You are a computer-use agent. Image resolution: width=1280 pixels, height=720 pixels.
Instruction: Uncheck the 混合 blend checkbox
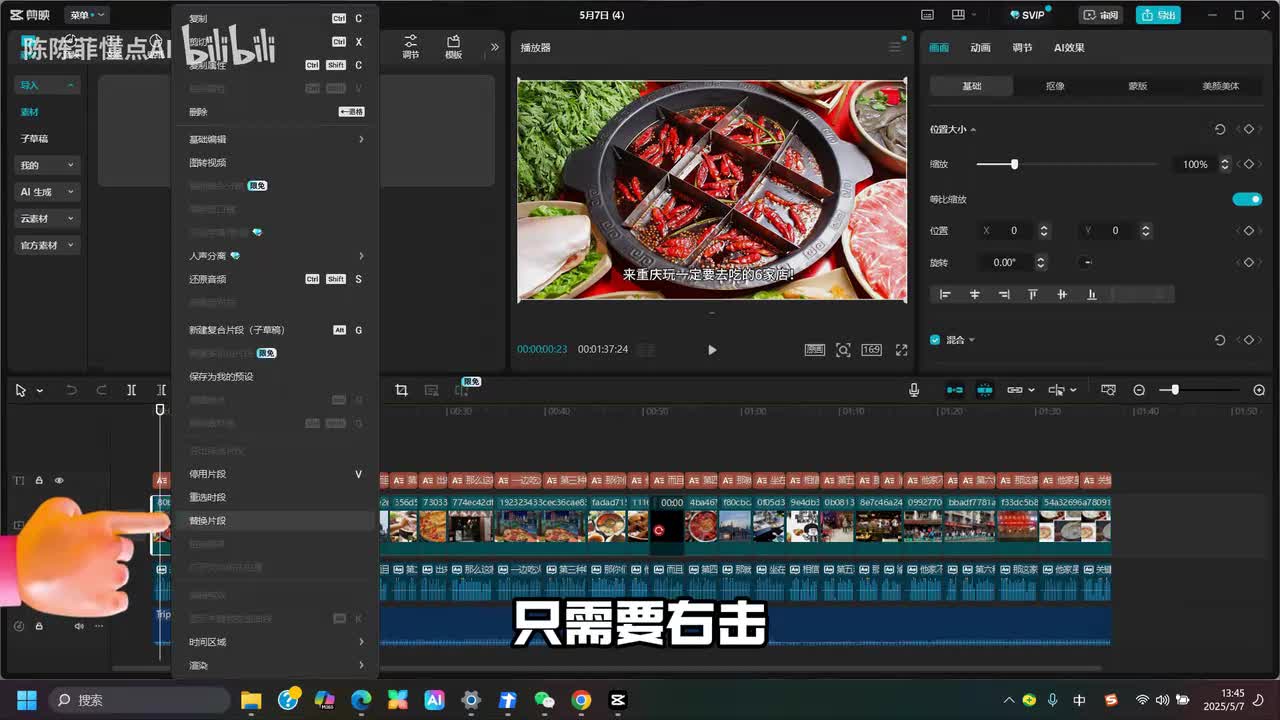click(935, 340)
